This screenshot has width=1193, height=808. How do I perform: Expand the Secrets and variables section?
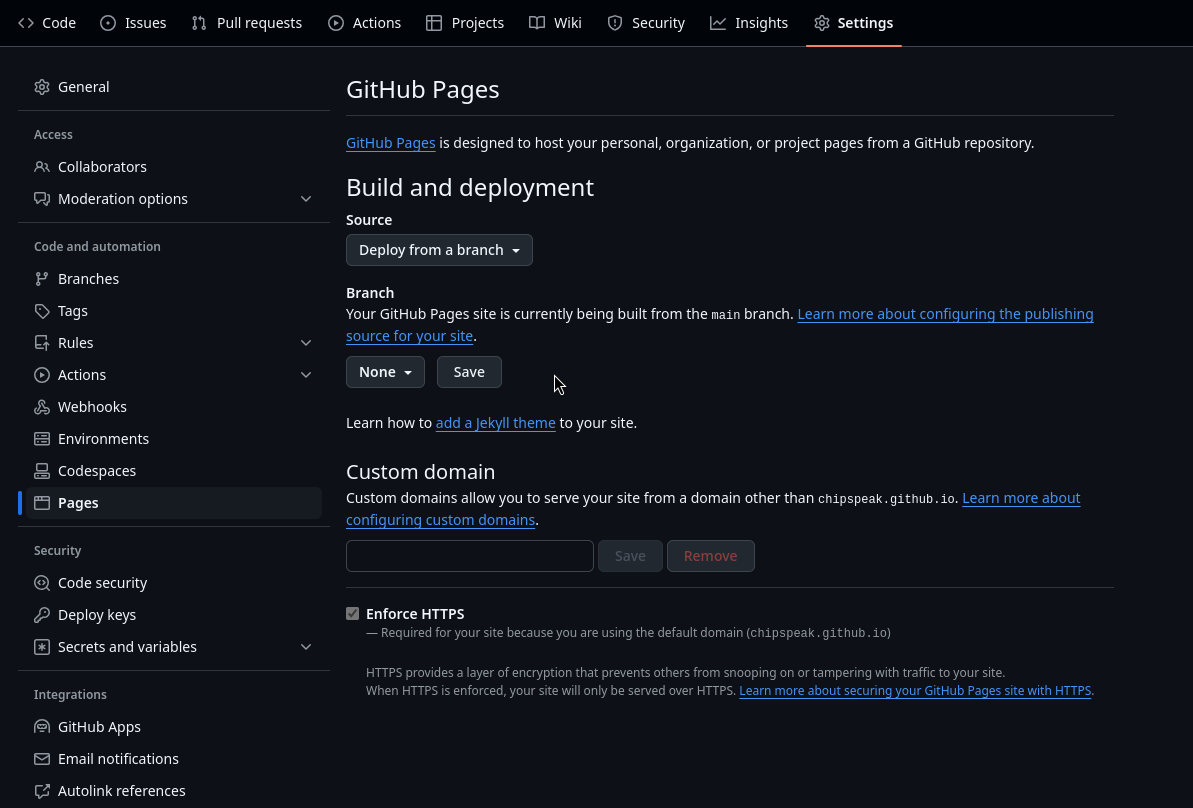coord(306,646)
